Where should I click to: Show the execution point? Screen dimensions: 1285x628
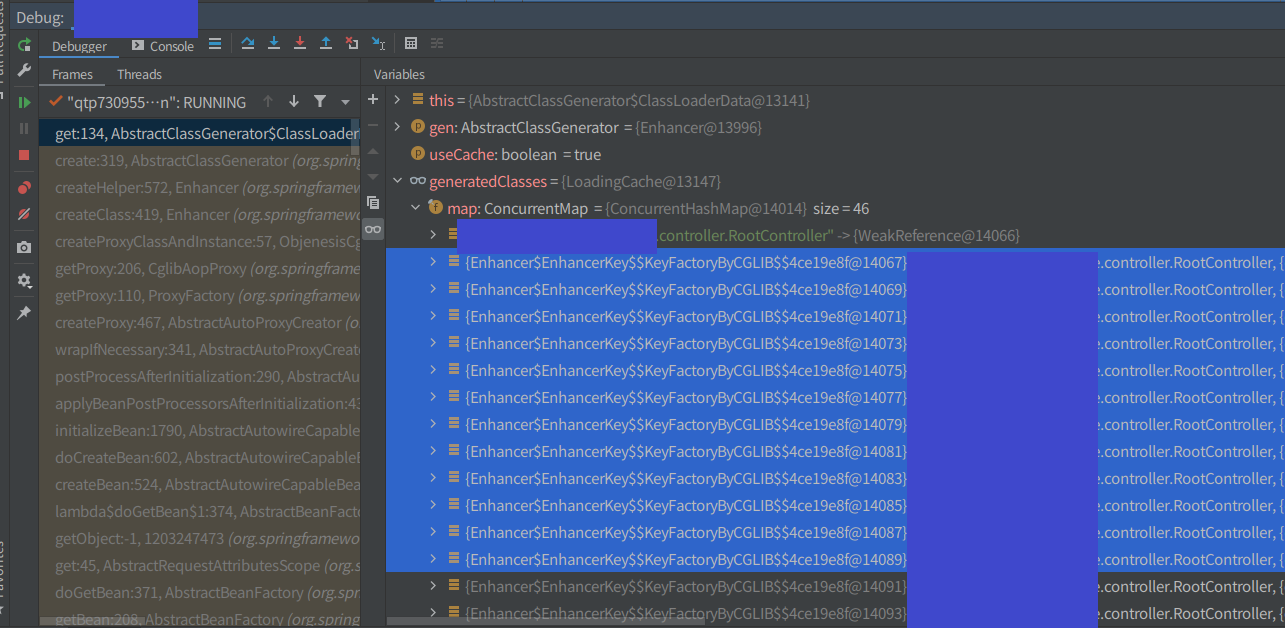click(215, 44)
